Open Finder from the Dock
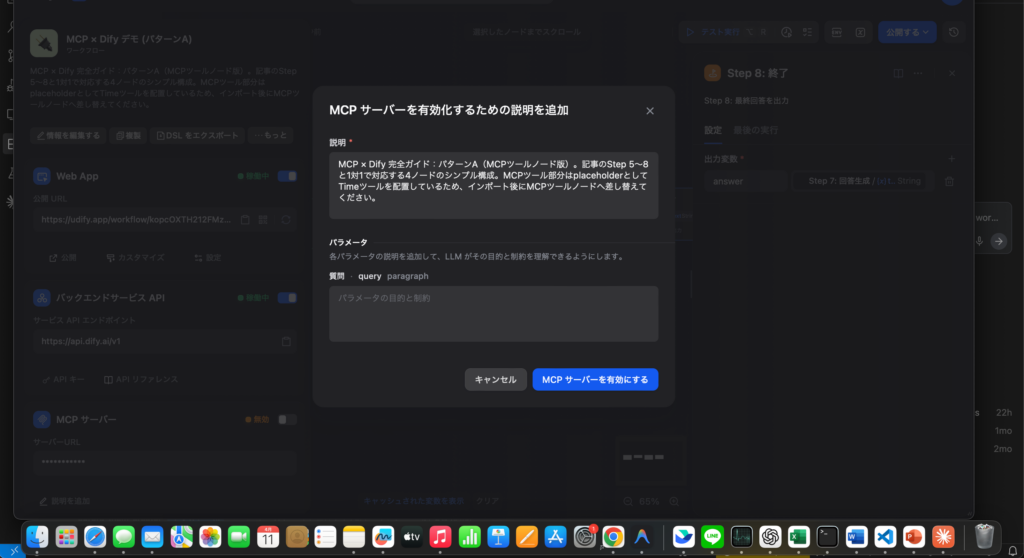1024x558 pixels. (37, 537)
